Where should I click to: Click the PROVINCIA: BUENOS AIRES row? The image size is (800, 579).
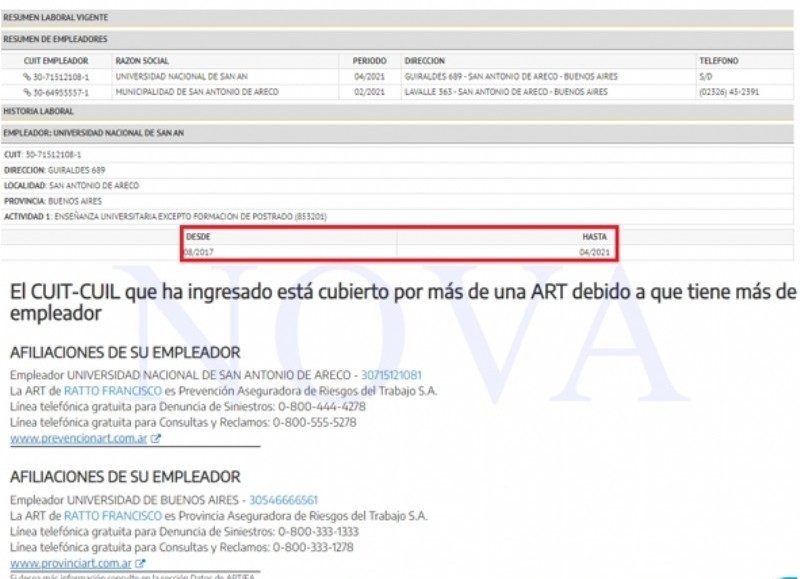(397, 201)
